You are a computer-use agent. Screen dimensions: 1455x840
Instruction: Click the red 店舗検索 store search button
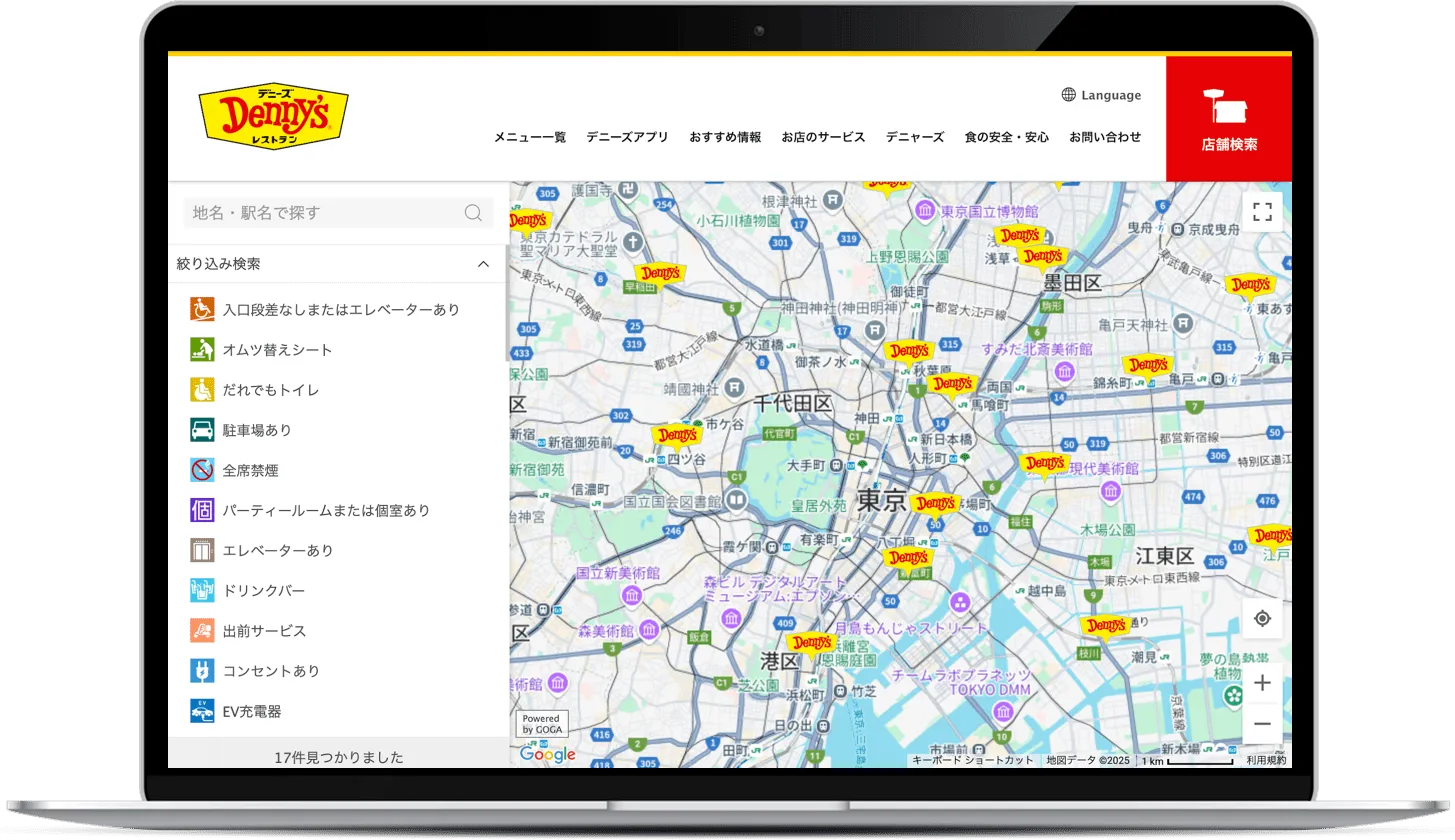(x=1228, y=118)
